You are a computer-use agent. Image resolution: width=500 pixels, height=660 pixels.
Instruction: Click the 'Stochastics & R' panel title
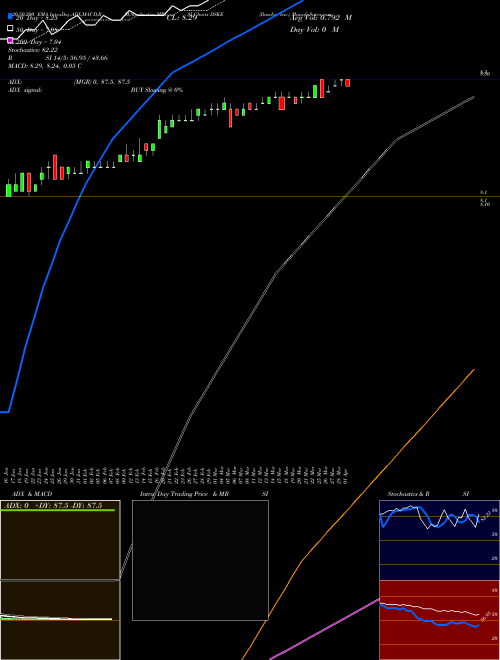[x=408, y=494]
